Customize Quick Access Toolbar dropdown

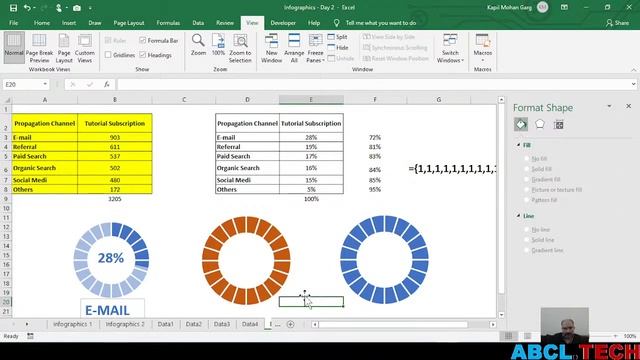tap(90, 8)
